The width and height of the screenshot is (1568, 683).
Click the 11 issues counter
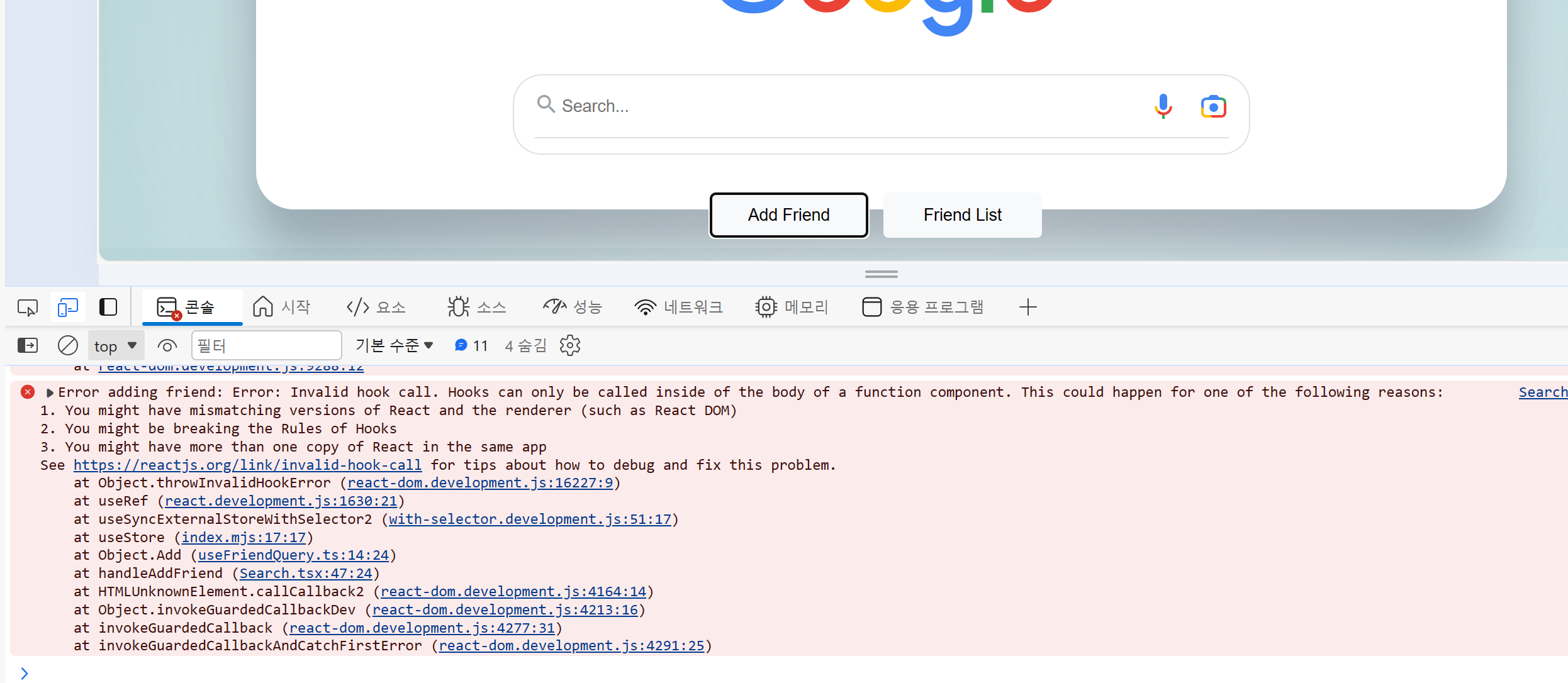pos(471,345)
